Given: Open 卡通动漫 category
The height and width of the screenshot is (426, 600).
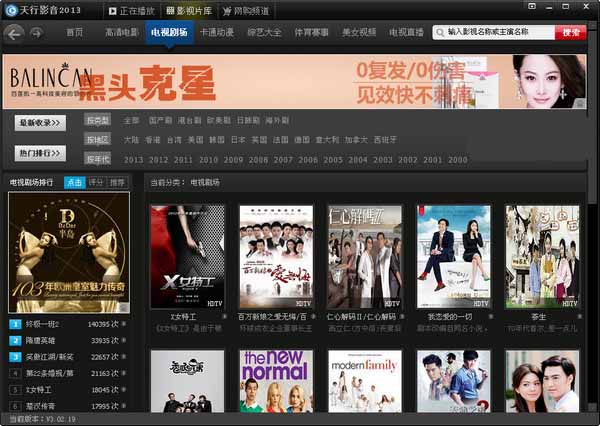Looking at the screenshot, I should 217,33.
